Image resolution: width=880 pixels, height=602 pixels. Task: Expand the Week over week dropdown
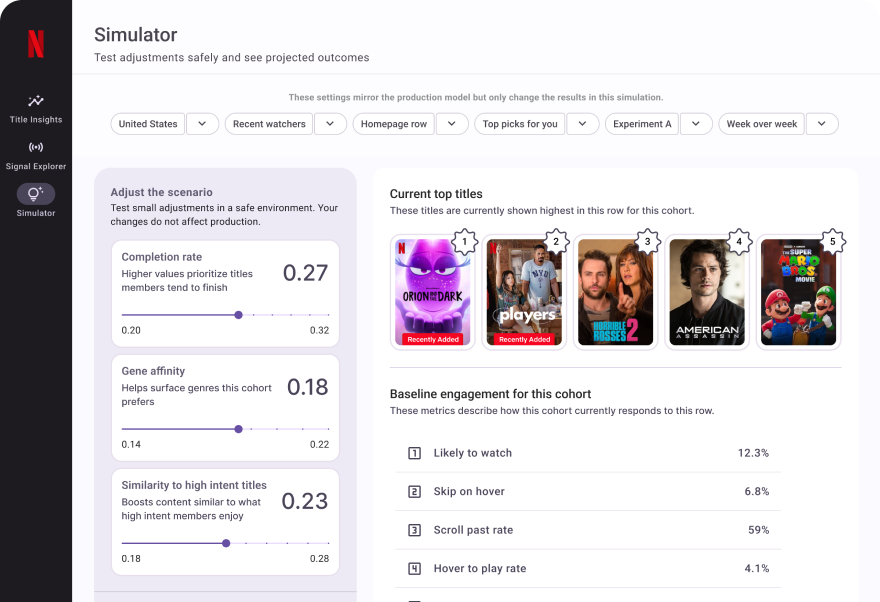click(822, 124)
